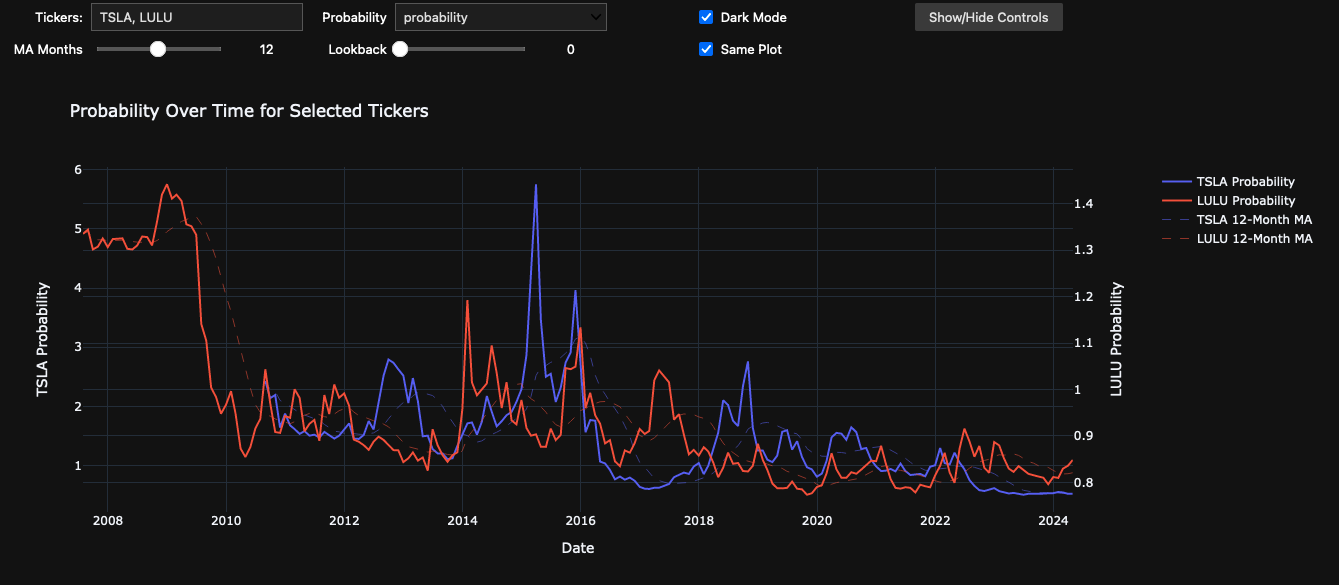Click the LULU spike at 2014
The image size is (1339, 585).
click(467, 301)
